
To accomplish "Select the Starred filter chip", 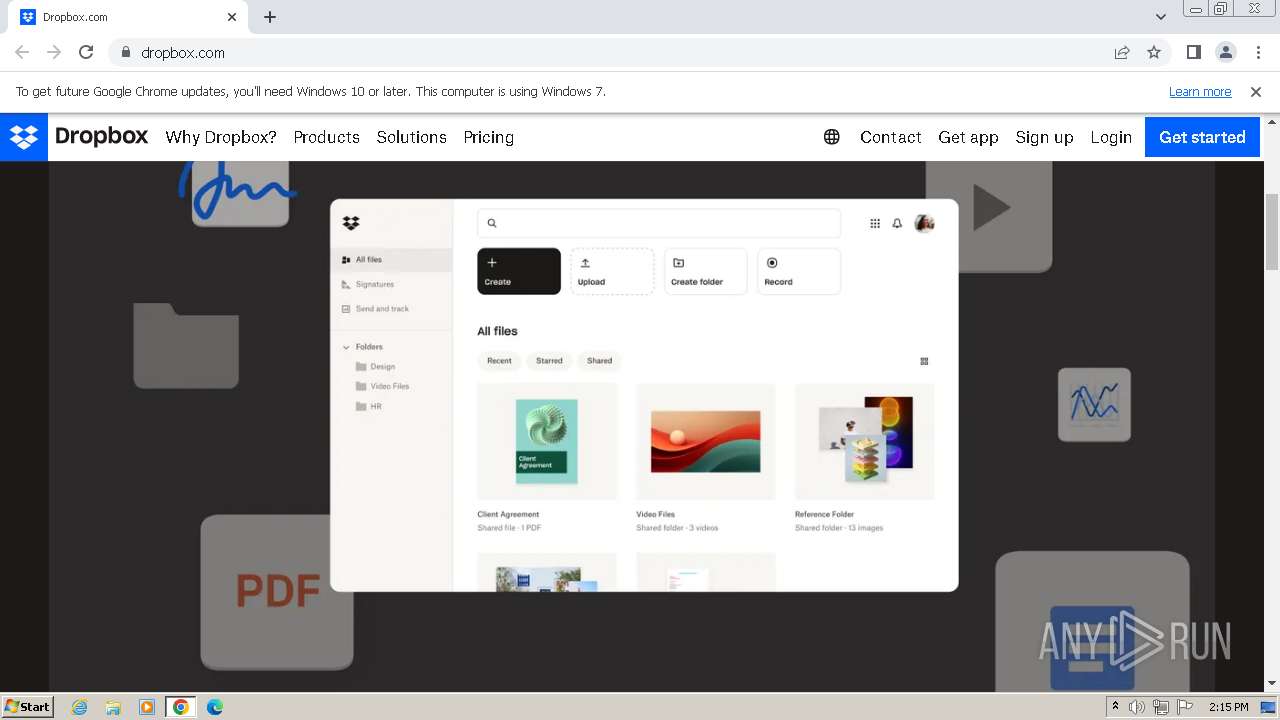I will point(549,361).
